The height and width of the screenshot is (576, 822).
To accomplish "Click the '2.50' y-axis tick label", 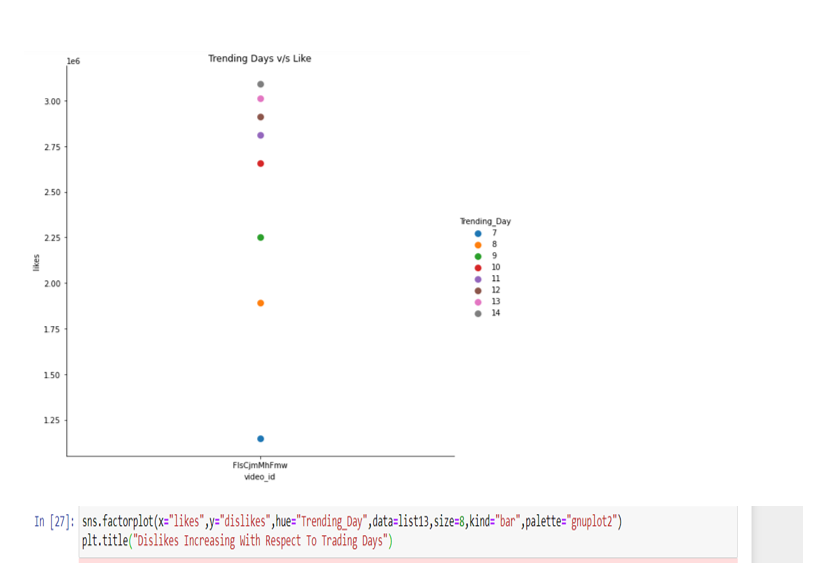I will [x=52, y=192].
